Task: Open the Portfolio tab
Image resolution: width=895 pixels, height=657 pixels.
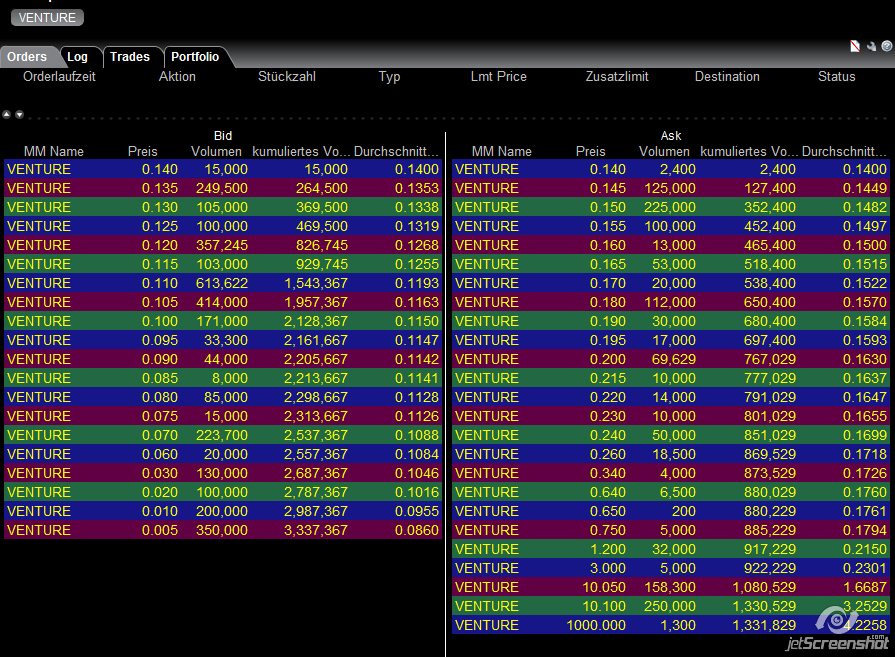Action: [195, 57]
